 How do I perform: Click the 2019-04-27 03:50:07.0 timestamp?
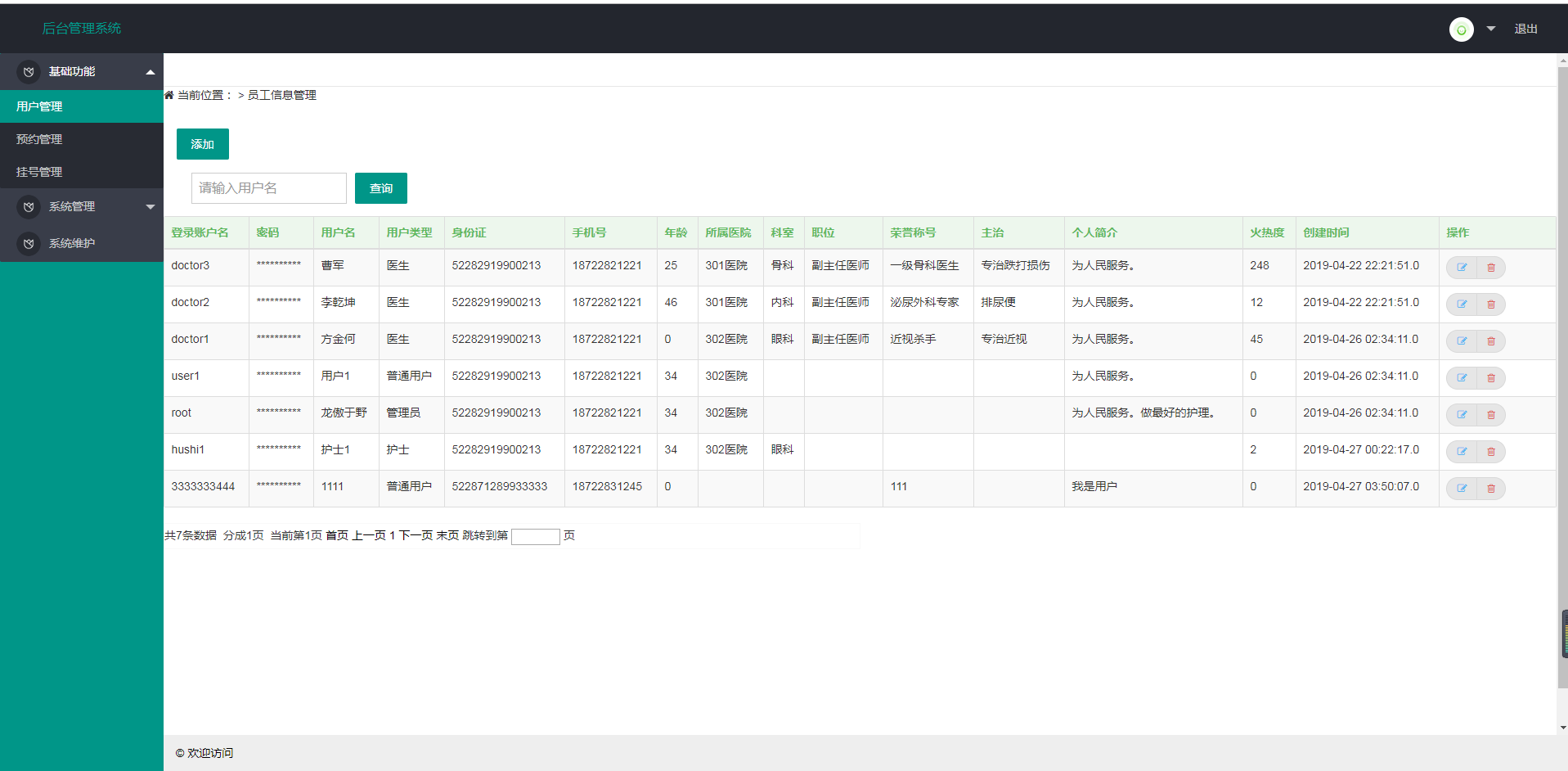(x=1361, y=486)
